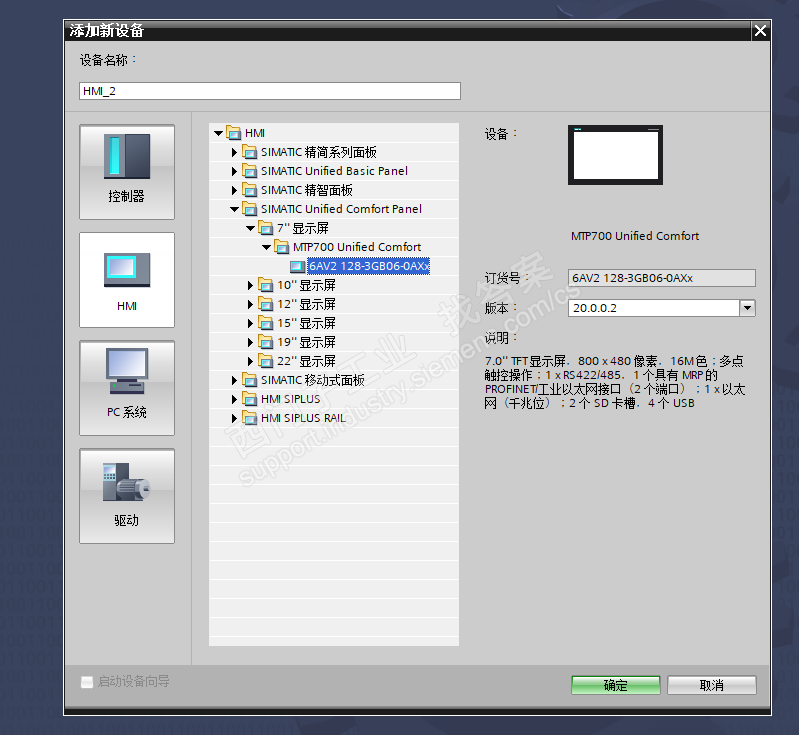Screen dimensions: 799x735
Task: Click the 15'' 显示屏 folder icon
Action: point(265,323)
